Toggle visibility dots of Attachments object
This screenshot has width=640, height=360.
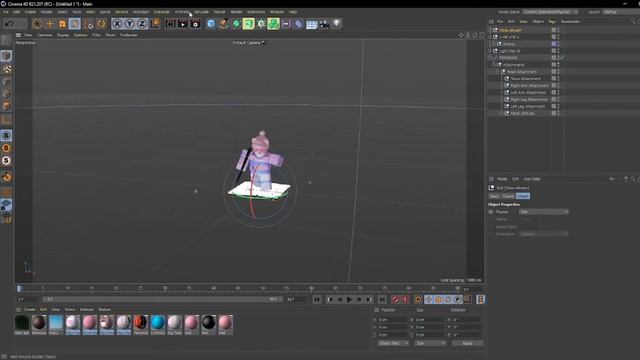pos(558,64)
